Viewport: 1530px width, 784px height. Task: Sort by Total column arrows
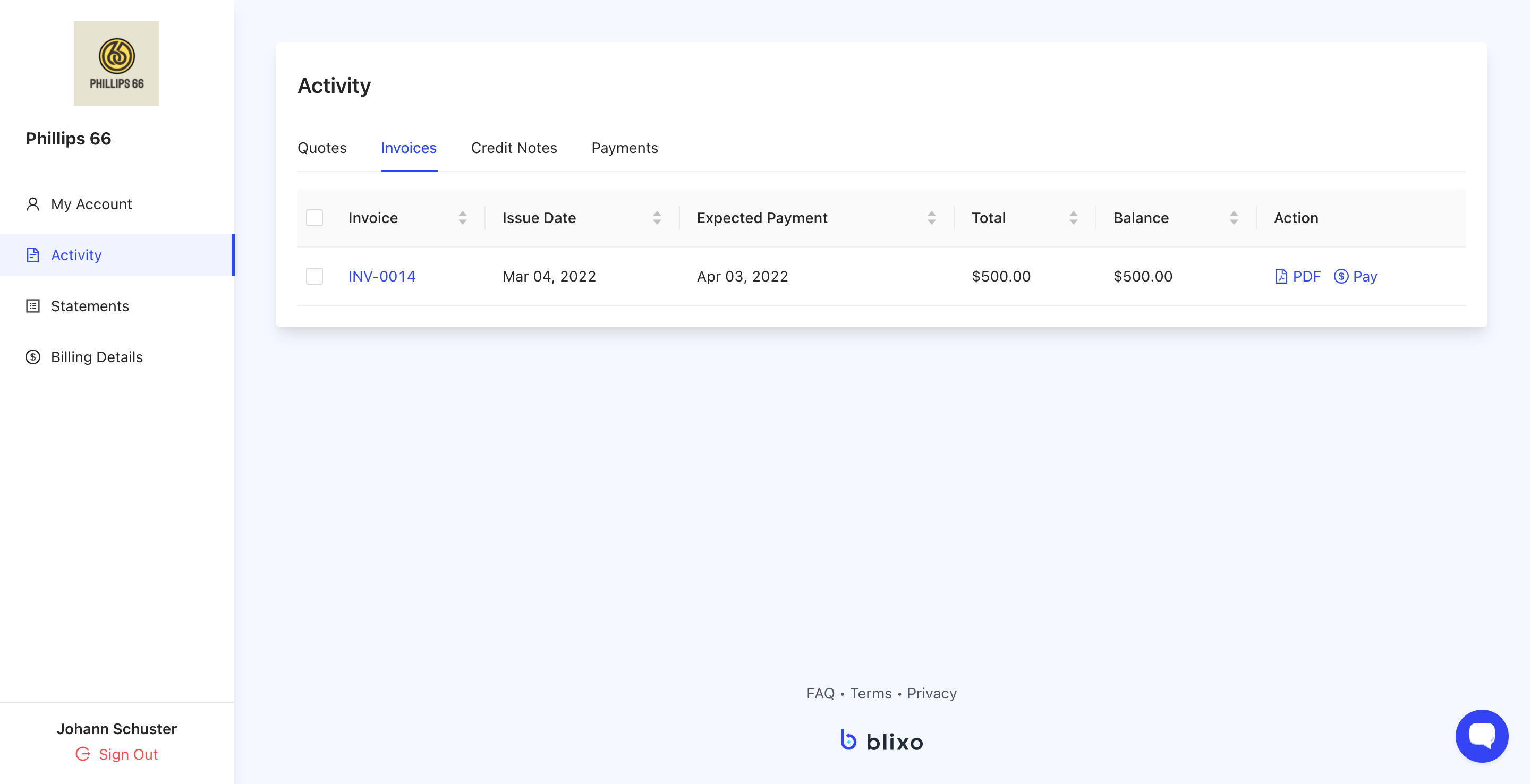pyautogui.click(x=1073, y=218)
